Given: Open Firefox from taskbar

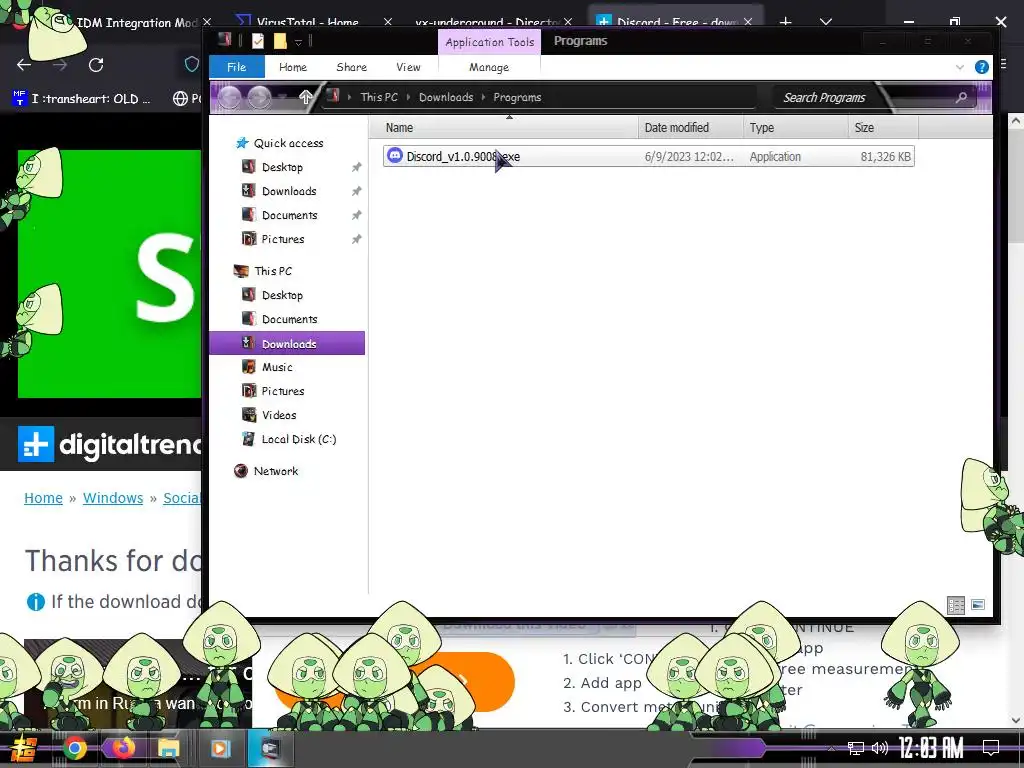Looking at the screenshot, I should [122, 748].
